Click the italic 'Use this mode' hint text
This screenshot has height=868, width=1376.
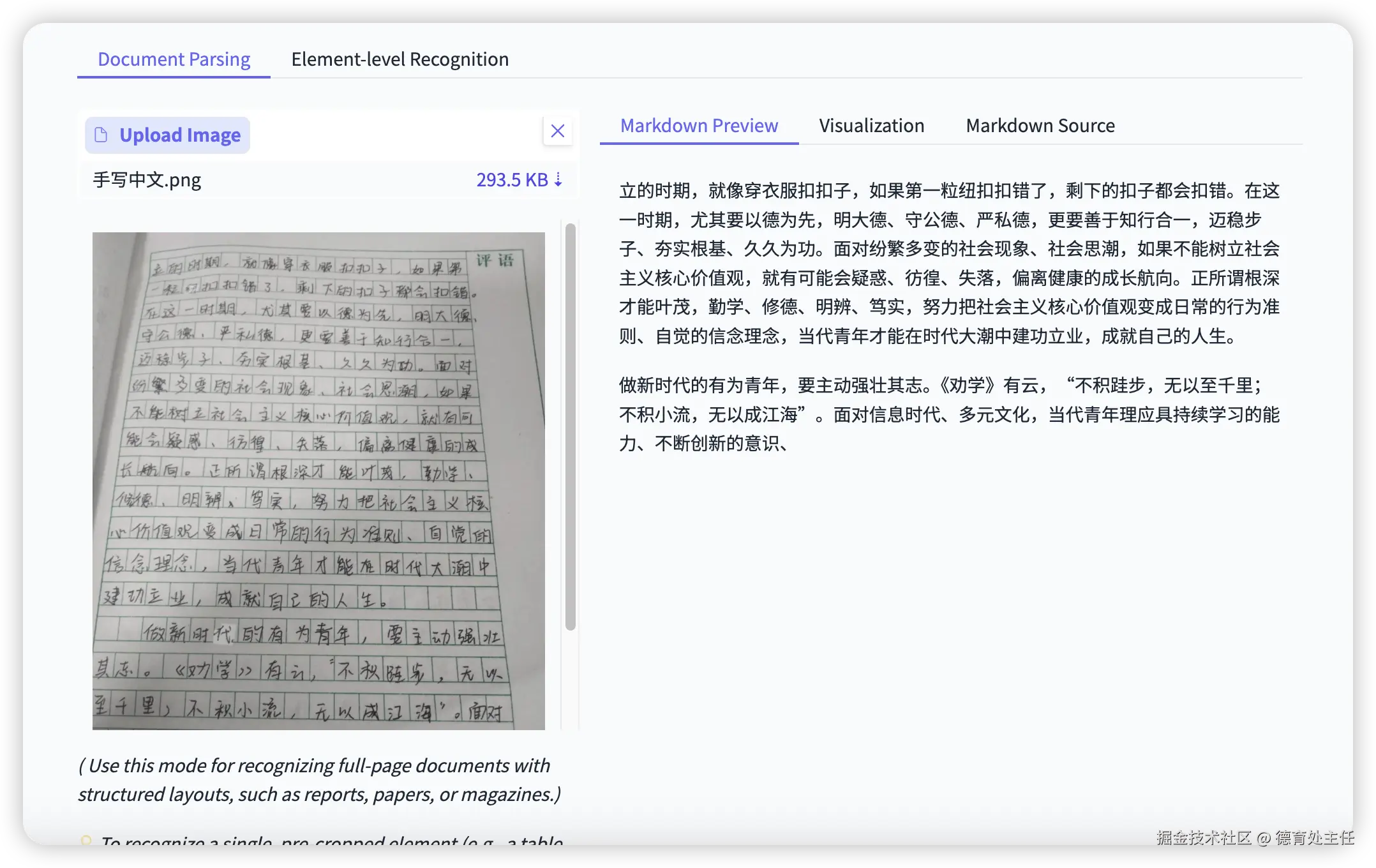pos(319,779)
